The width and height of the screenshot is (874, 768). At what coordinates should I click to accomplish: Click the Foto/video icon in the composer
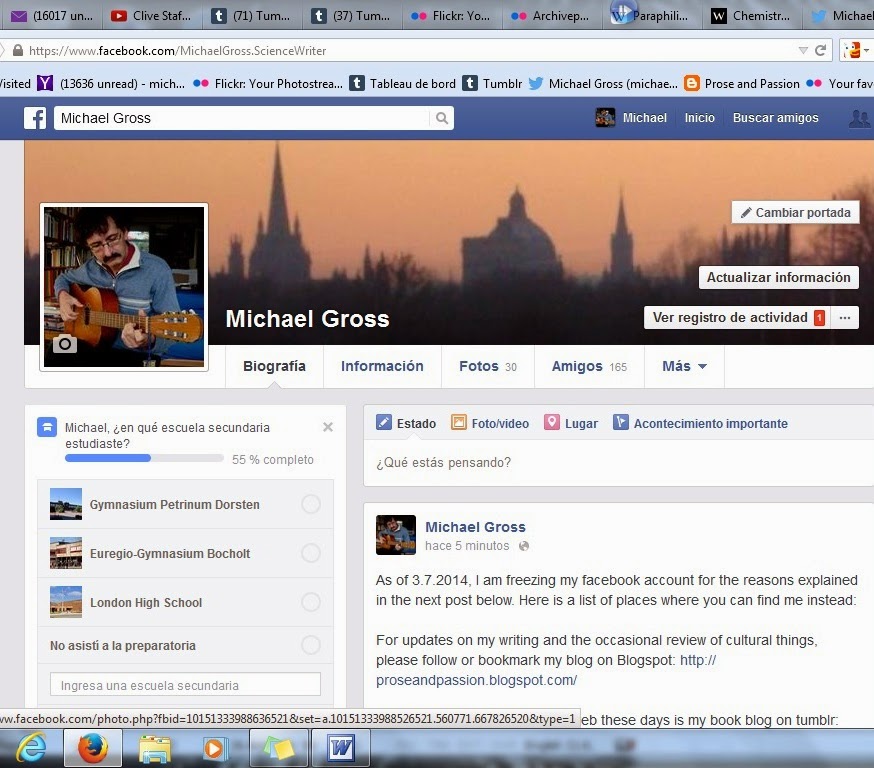pos(458,422)
